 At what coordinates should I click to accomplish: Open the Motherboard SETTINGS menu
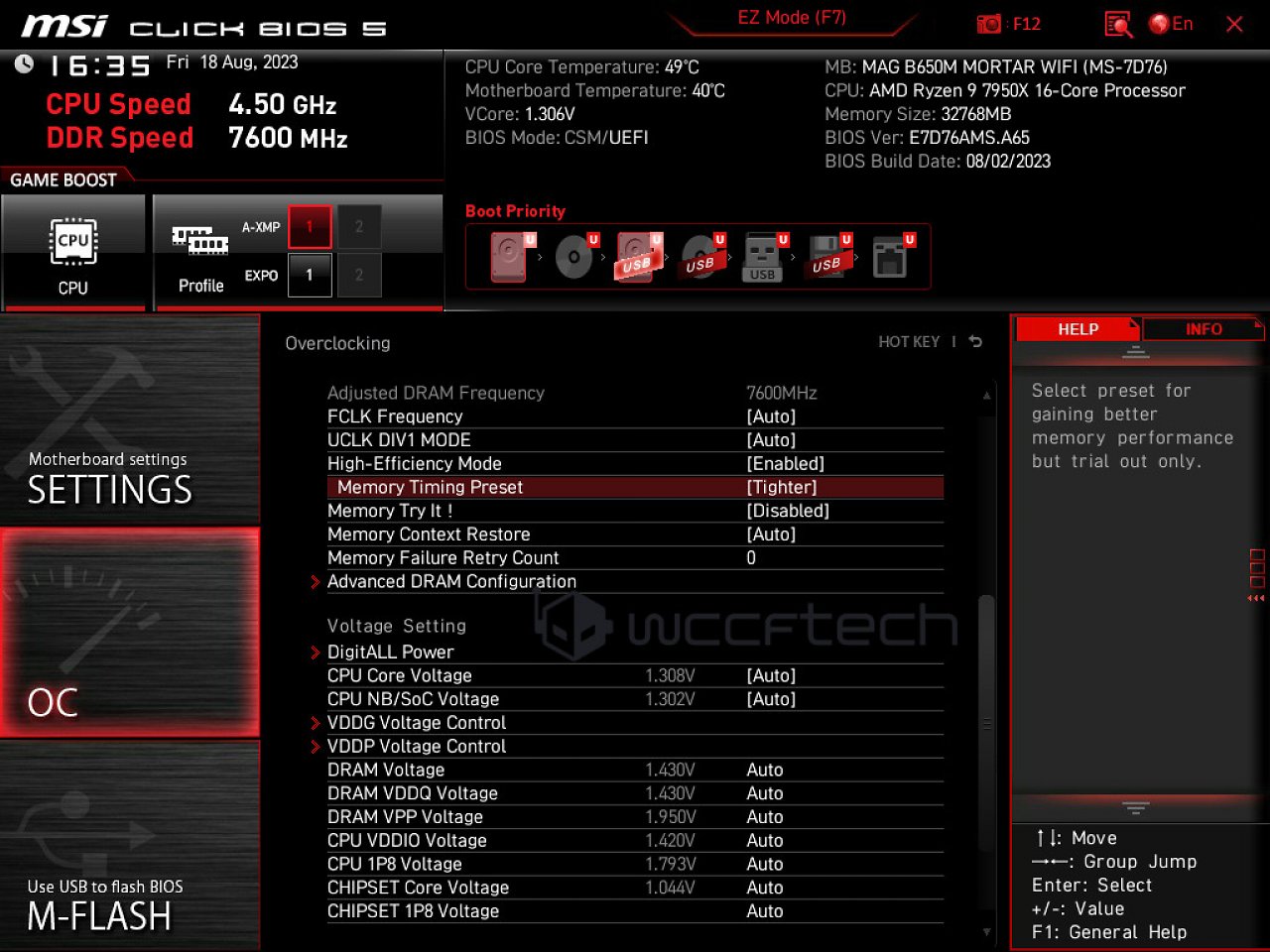[130, 418]
